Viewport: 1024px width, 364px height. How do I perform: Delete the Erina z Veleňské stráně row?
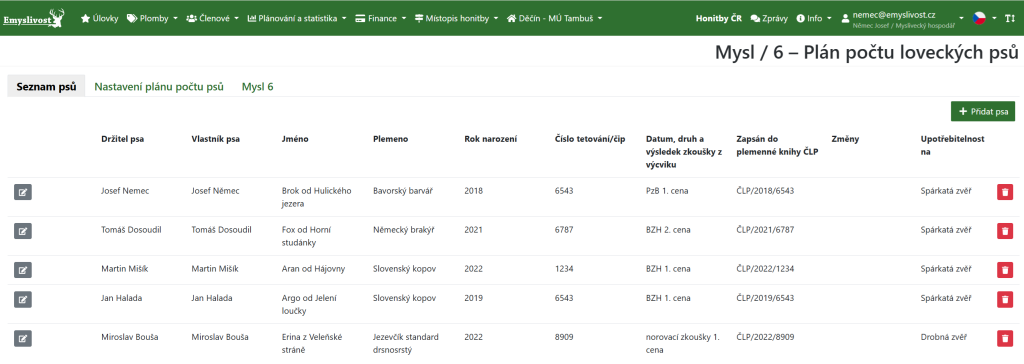coord(1005,339)
